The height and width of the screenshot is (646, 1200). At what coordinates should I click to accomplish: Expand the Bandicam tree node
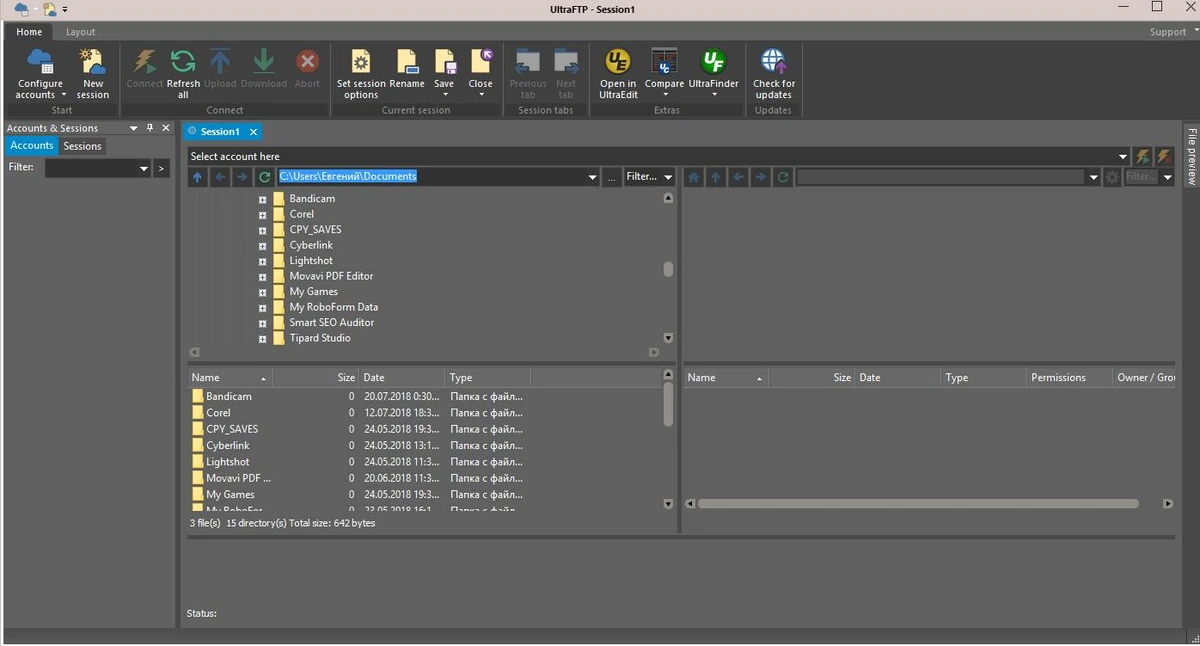coord(263,199)
